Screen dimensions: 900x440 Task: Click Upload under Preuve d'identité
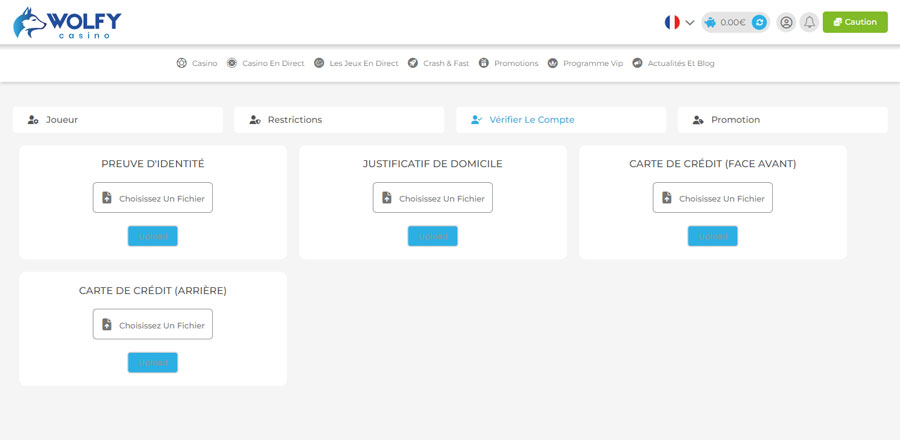pyautogui.click(x=153, y=236)
